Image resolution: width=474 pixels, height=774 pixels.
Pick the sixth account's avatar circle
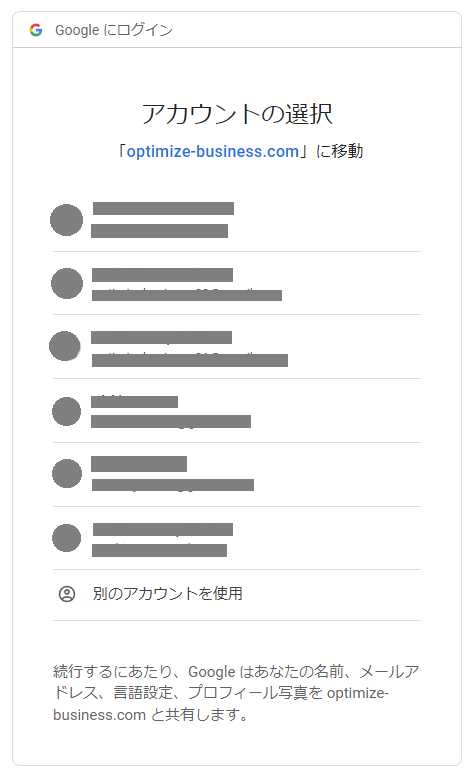click(x=67, y=538)
